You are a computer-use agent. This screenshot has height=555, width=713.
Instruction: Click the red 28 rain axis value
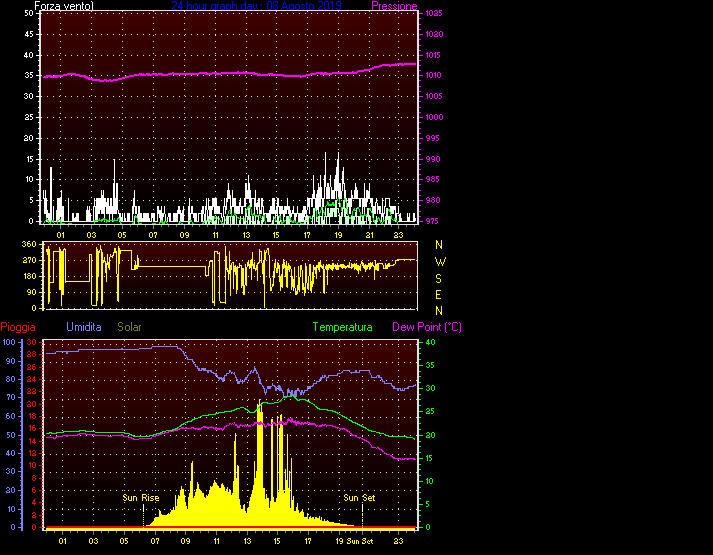tap(32, 354)
